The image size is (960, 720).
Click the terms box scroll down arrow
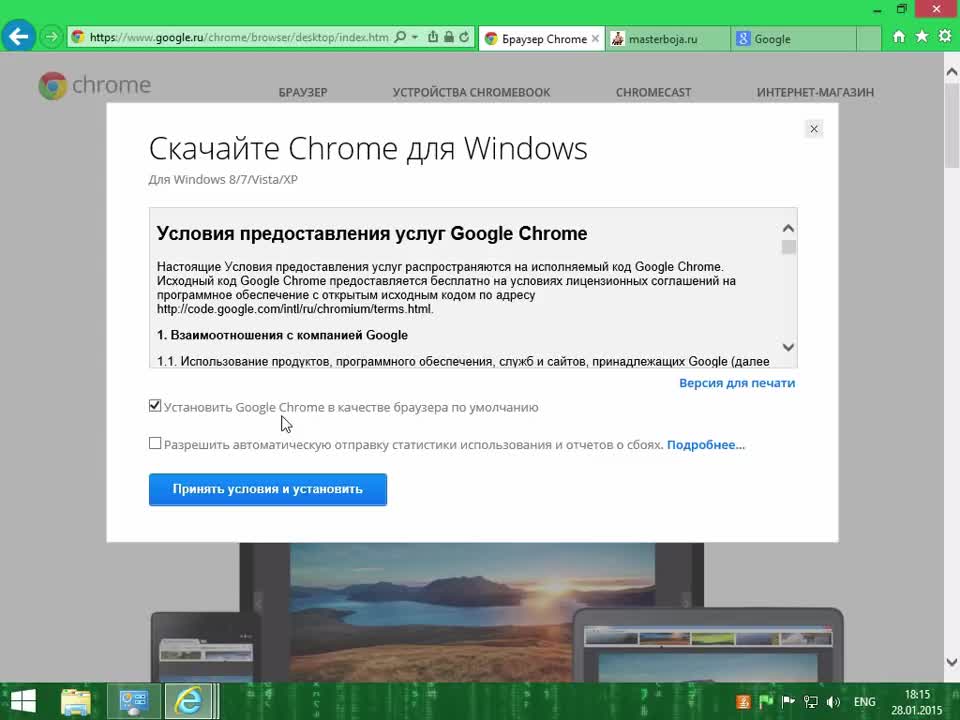pyautogui.click(x=789, y=347)
